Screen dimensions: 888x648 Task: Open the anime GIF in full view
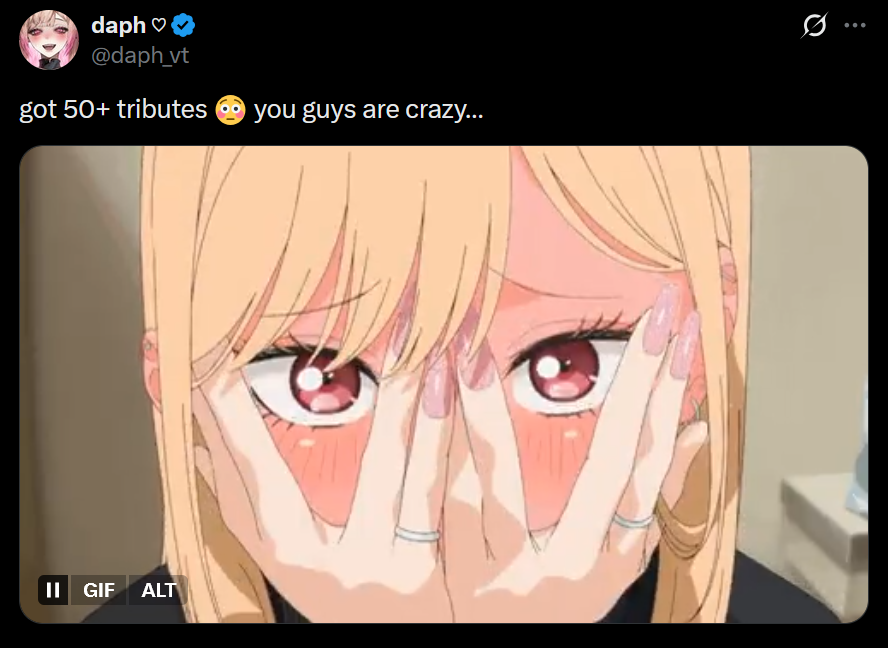click(443, 384)
